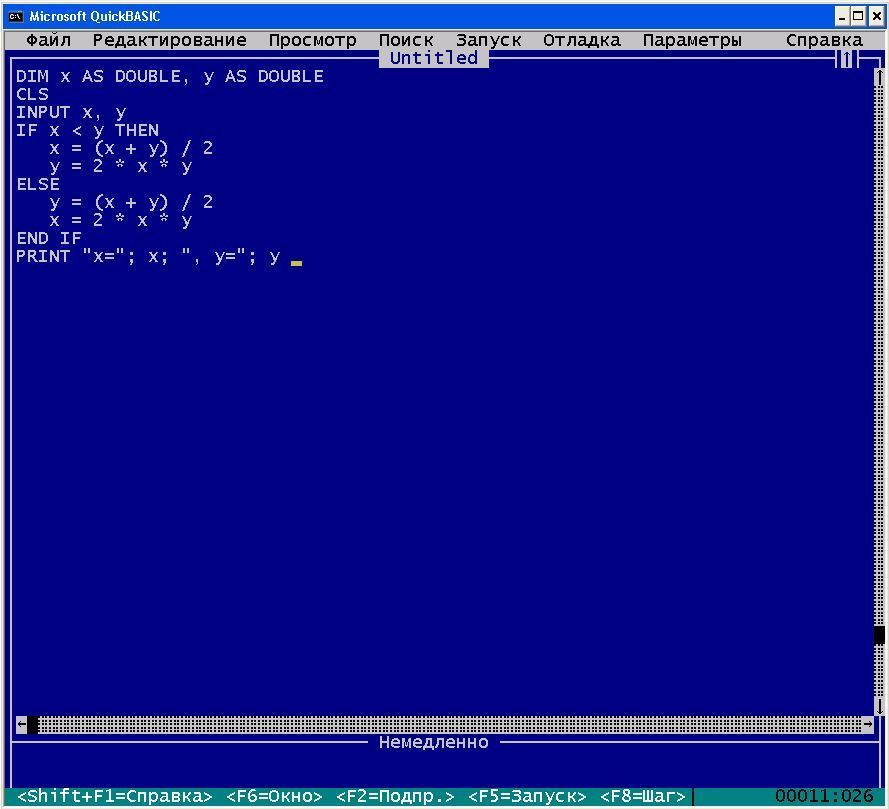Click the console window system menu icon
889x809 pixels.
[15, 16]
